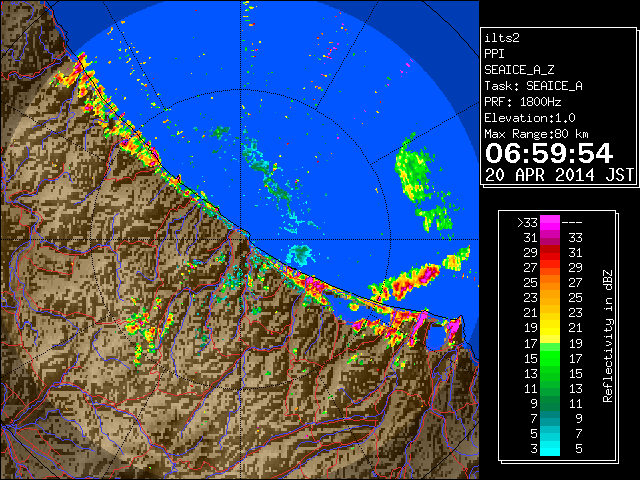Viewport: 640px width, 480px height.
Task: Click the cyan legend color beside '3'
Action: [x=550, y=448]
